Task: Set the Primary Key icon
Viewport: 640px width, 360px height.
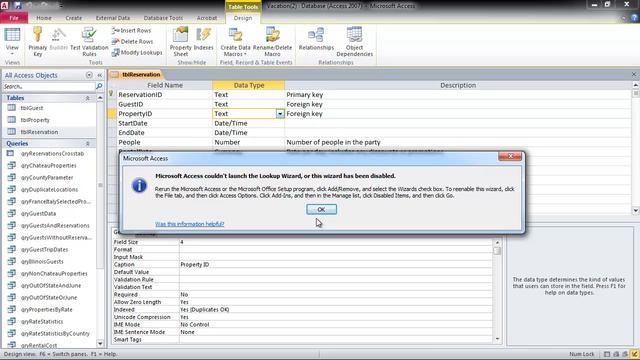Action: click(38, 42)
